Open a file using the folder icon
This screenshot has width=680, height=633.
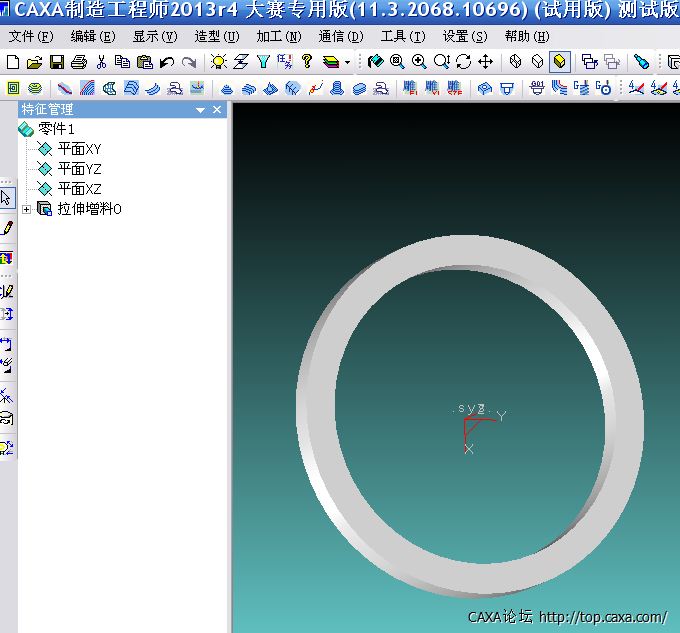point(35,62)
